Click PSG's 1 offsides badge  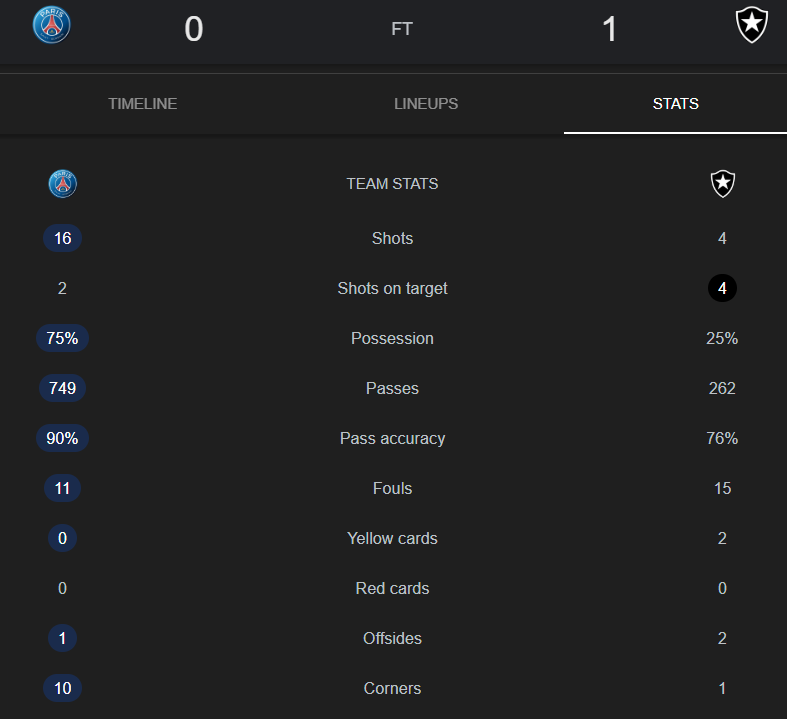click(x=63, y=638)
